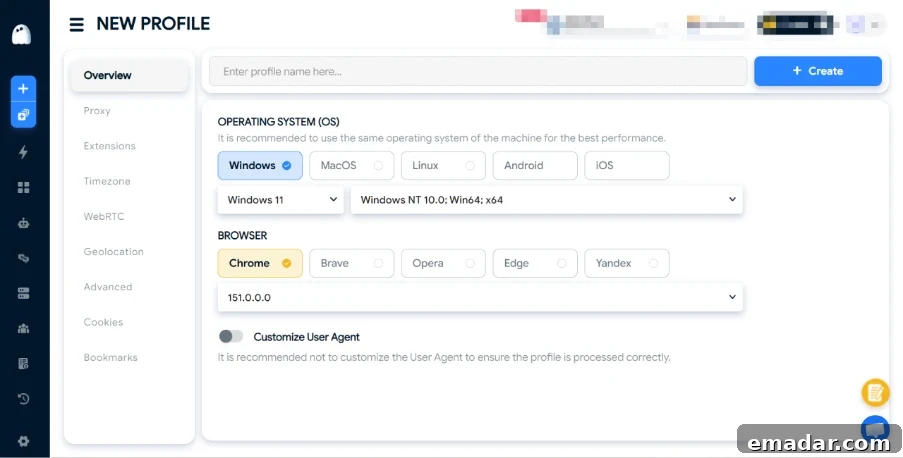Open the billing invoice sidebar icon
This screenshot has height=458, width=903.
point(23,364)
